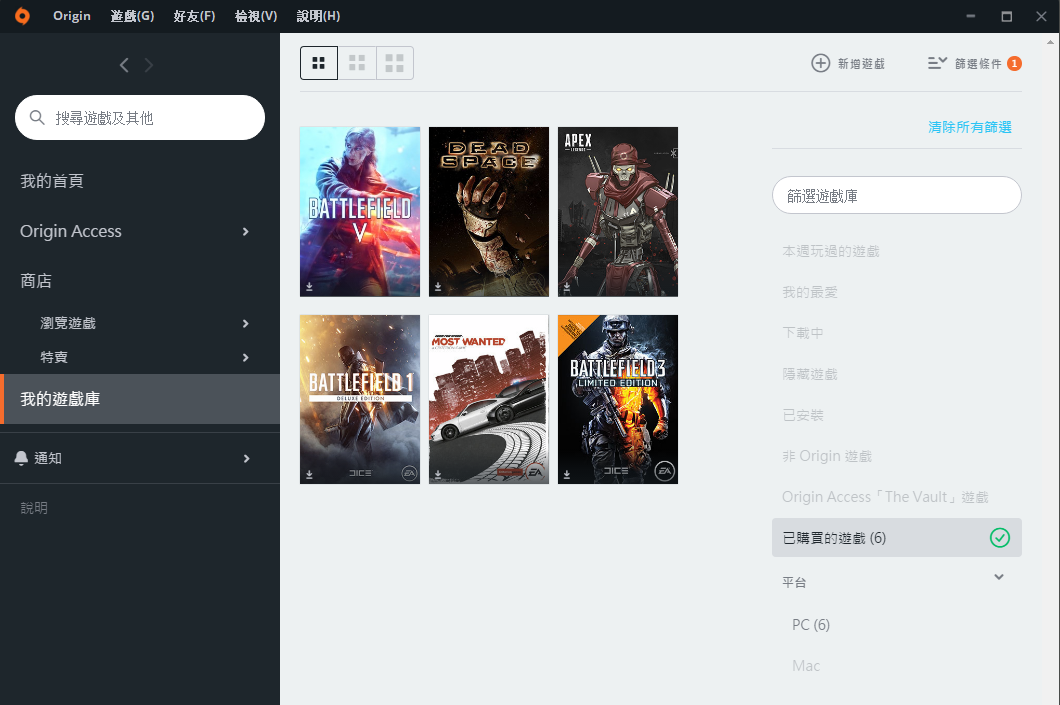Click 非 Origin 遊戲 filter
1060x705 pixels.
click(x=827, y=456)
